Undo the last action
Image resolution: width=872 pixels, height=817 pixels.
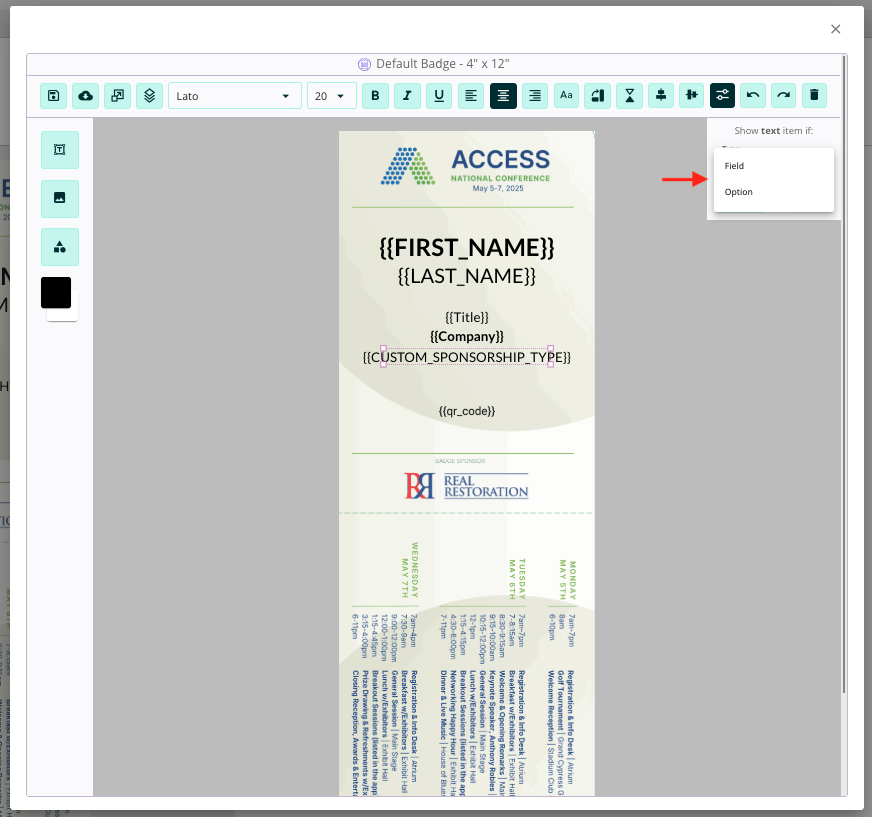pyautogui.click(x=753, y=96)
